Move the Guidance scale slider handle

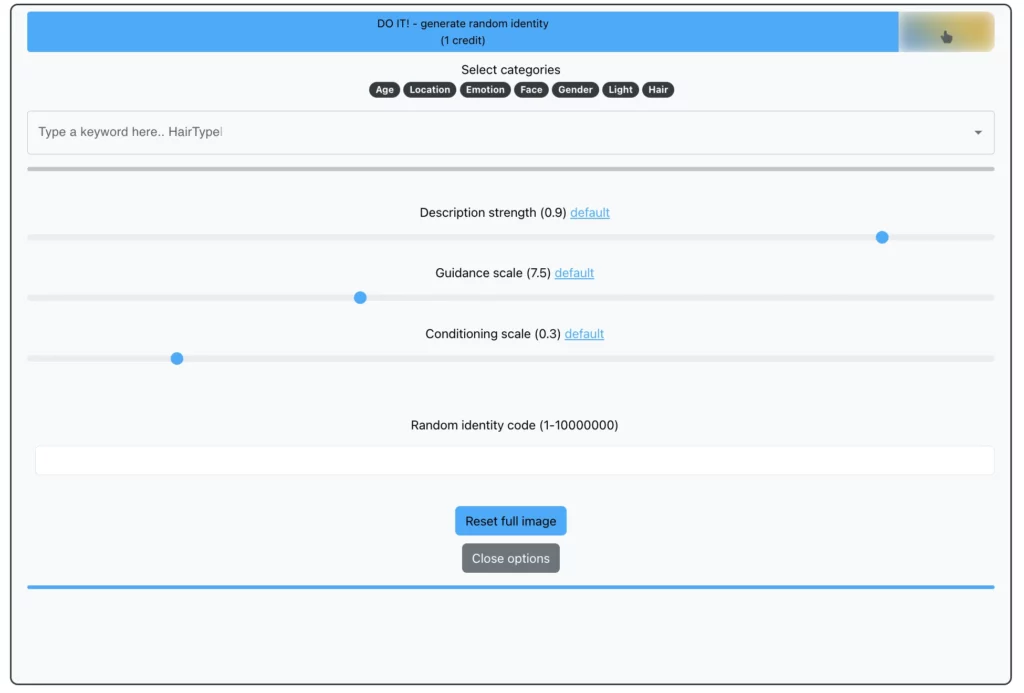(x=360, y=297)
